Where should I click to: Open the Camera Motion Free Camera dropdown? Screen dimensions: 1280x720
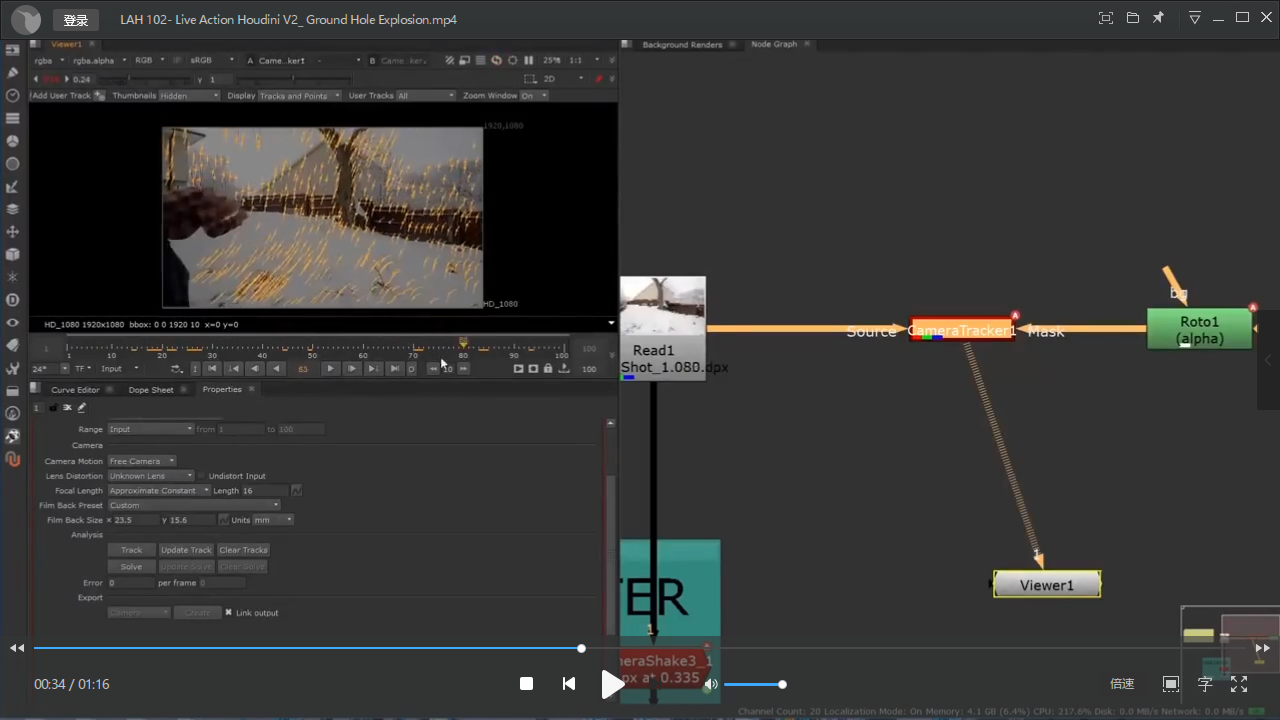coord(142,461)
